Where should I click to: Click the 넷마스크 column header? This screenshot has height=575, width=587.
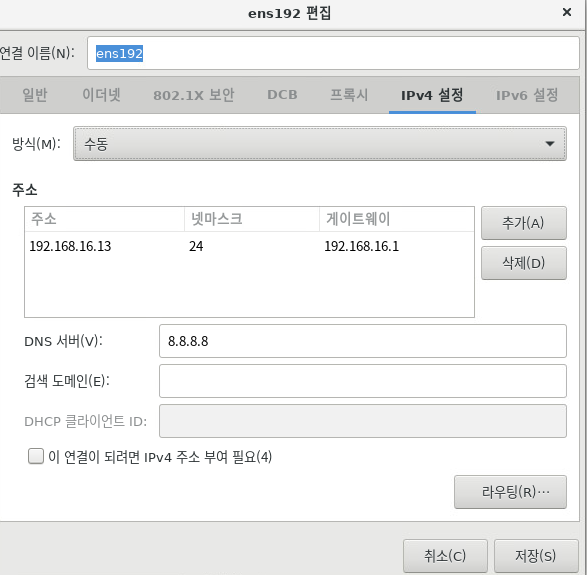point(252,219)
